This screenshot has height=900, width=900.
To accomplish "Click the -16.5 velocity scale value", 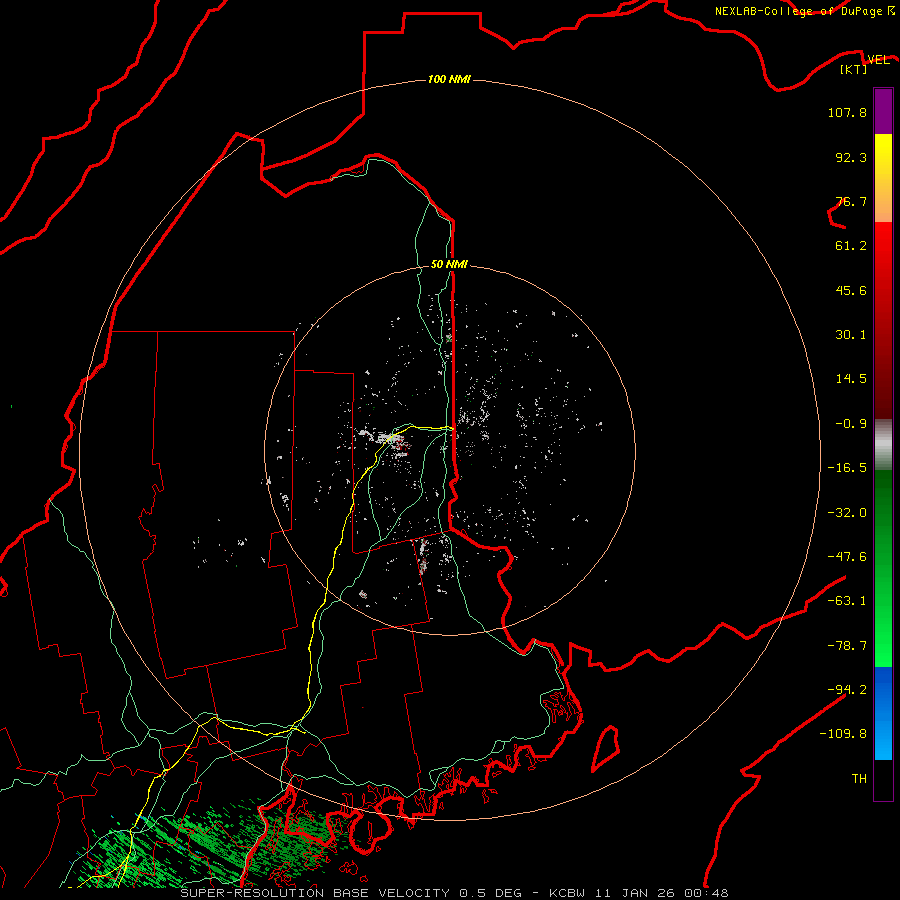I will coord(847,468).
